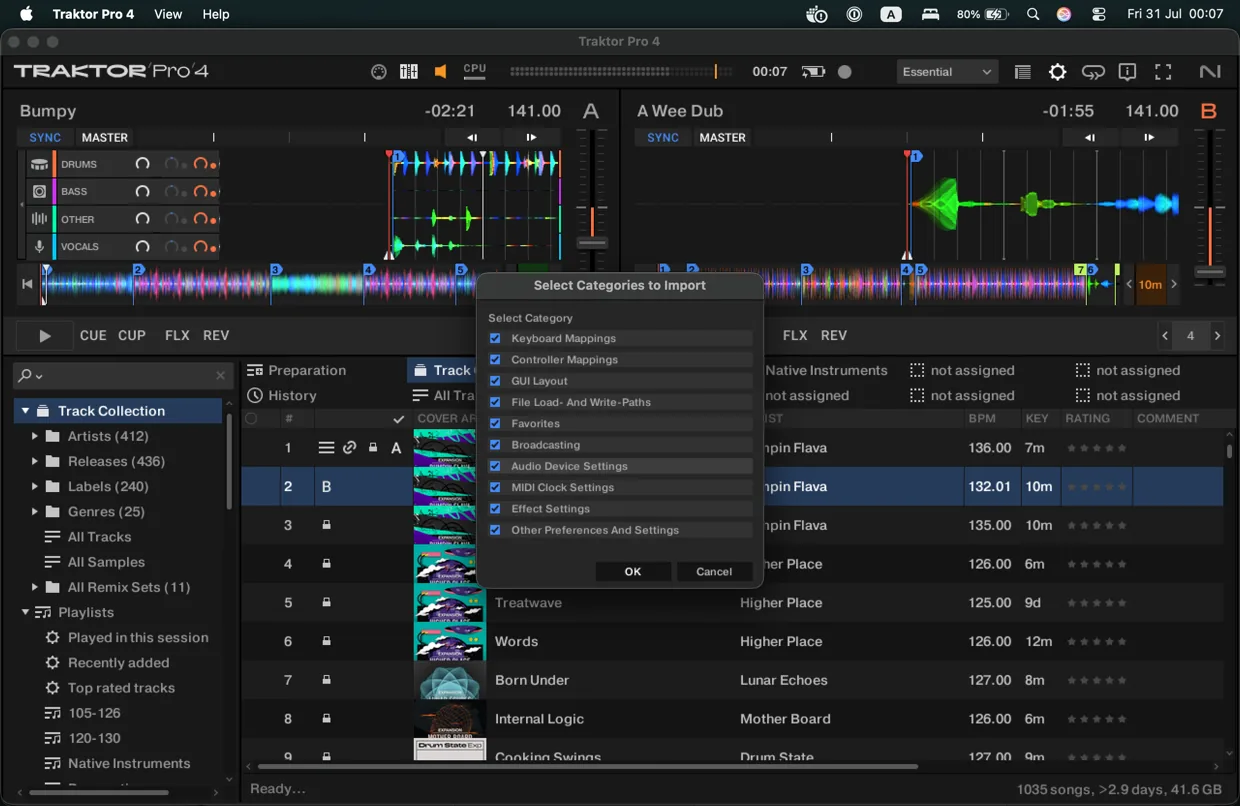This screenshot has height=806, width=1240.
Task: Open macOS Control Center icon
Action: coord(1098,14)
